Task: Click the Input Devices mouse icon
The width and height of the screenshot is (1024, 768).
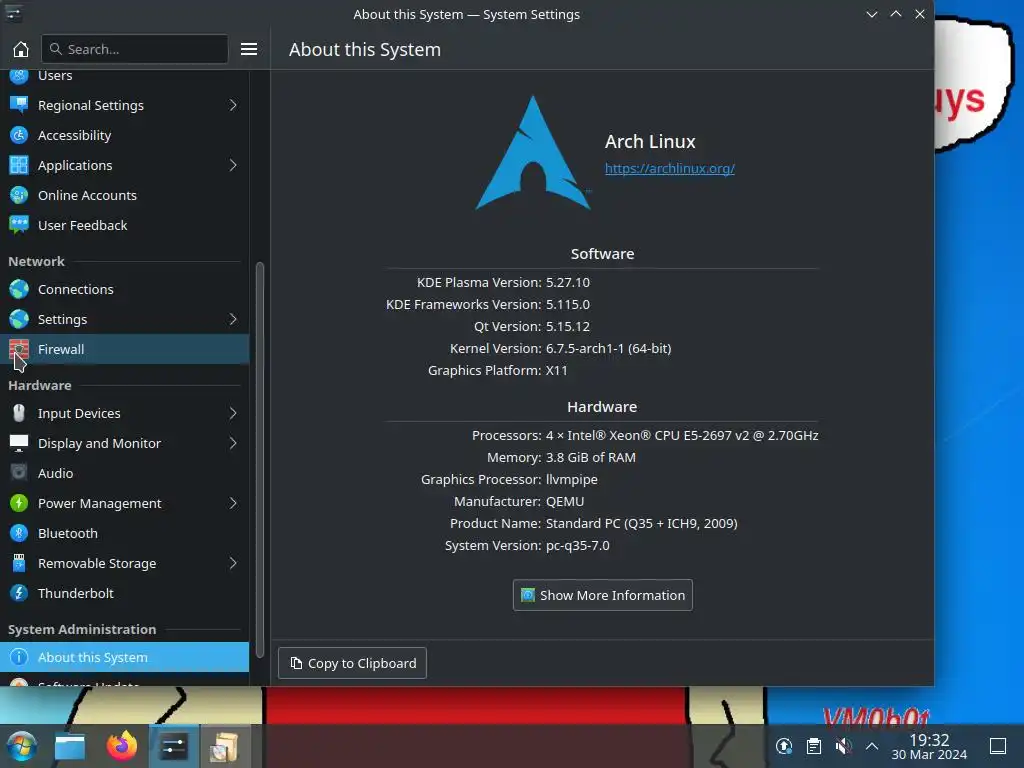Action: [x=19, y=413]
